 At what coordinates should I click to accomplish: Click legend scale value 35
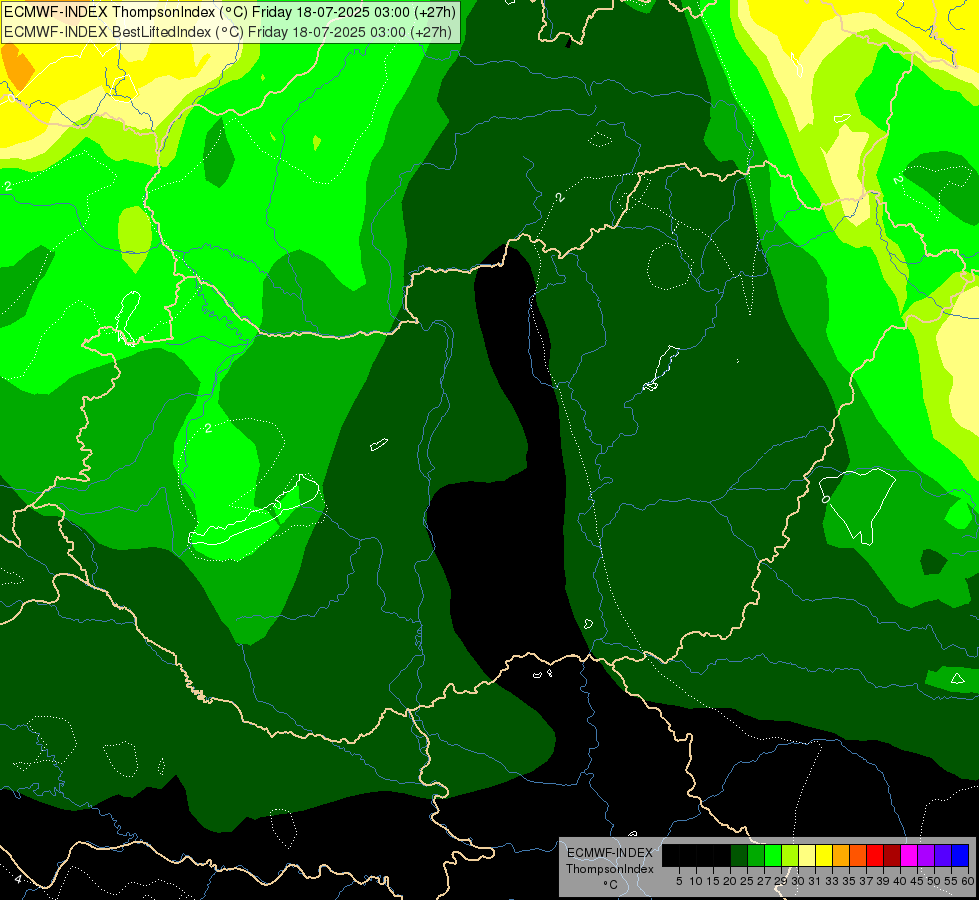849,881
